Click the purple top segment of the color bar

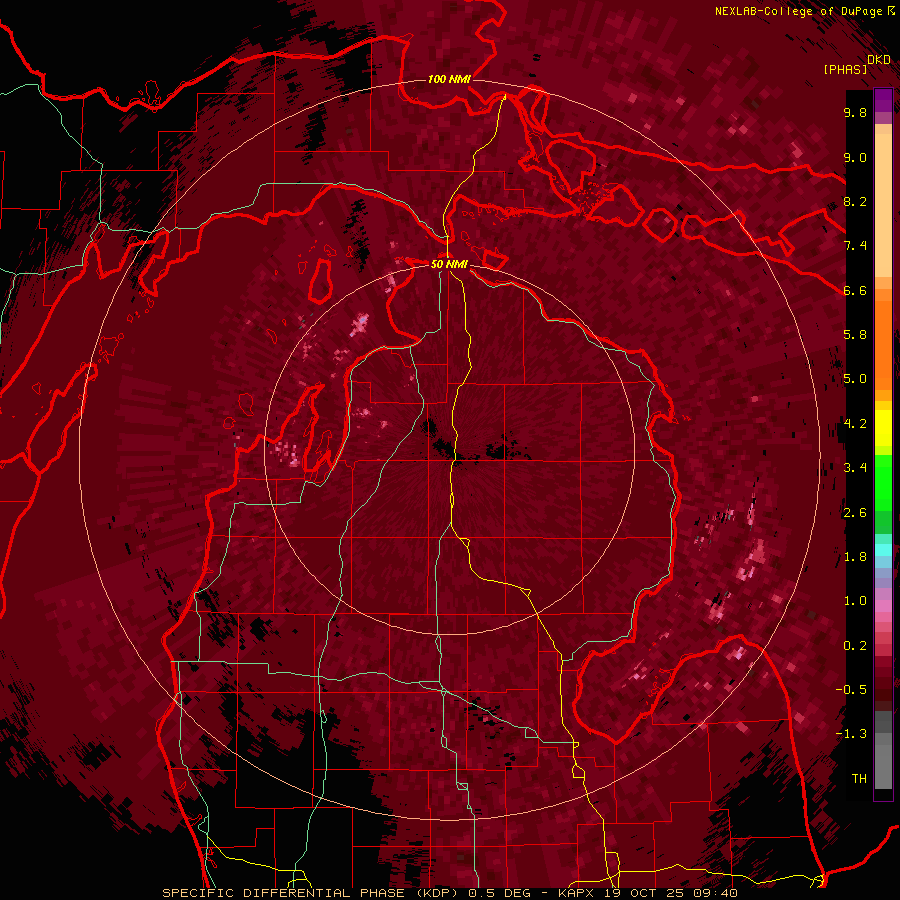pyautogui.click(x=883, y=100)
